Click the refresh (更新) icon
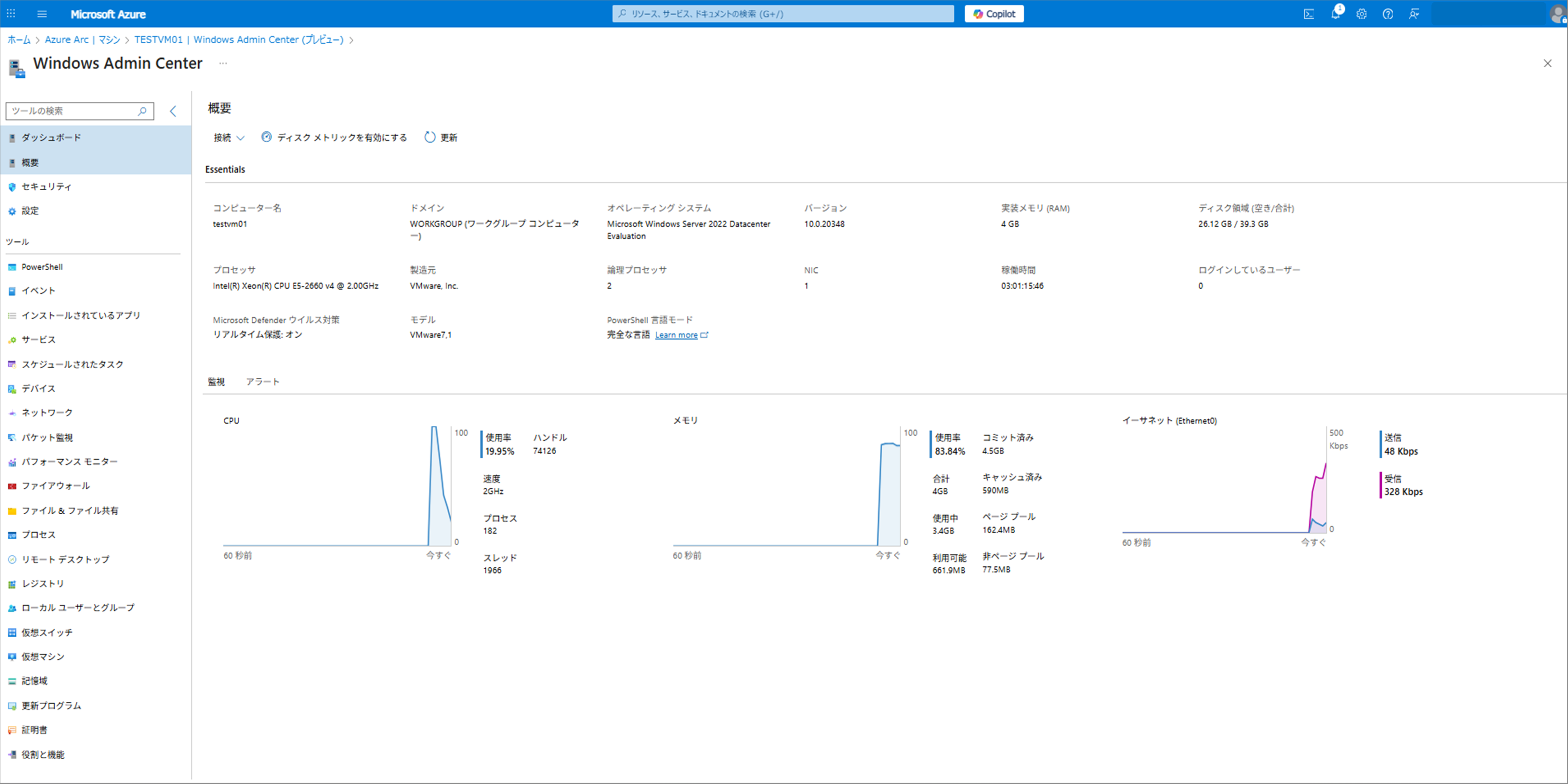The height and width of the screenshot is (784, 1568). pos(430,138)
